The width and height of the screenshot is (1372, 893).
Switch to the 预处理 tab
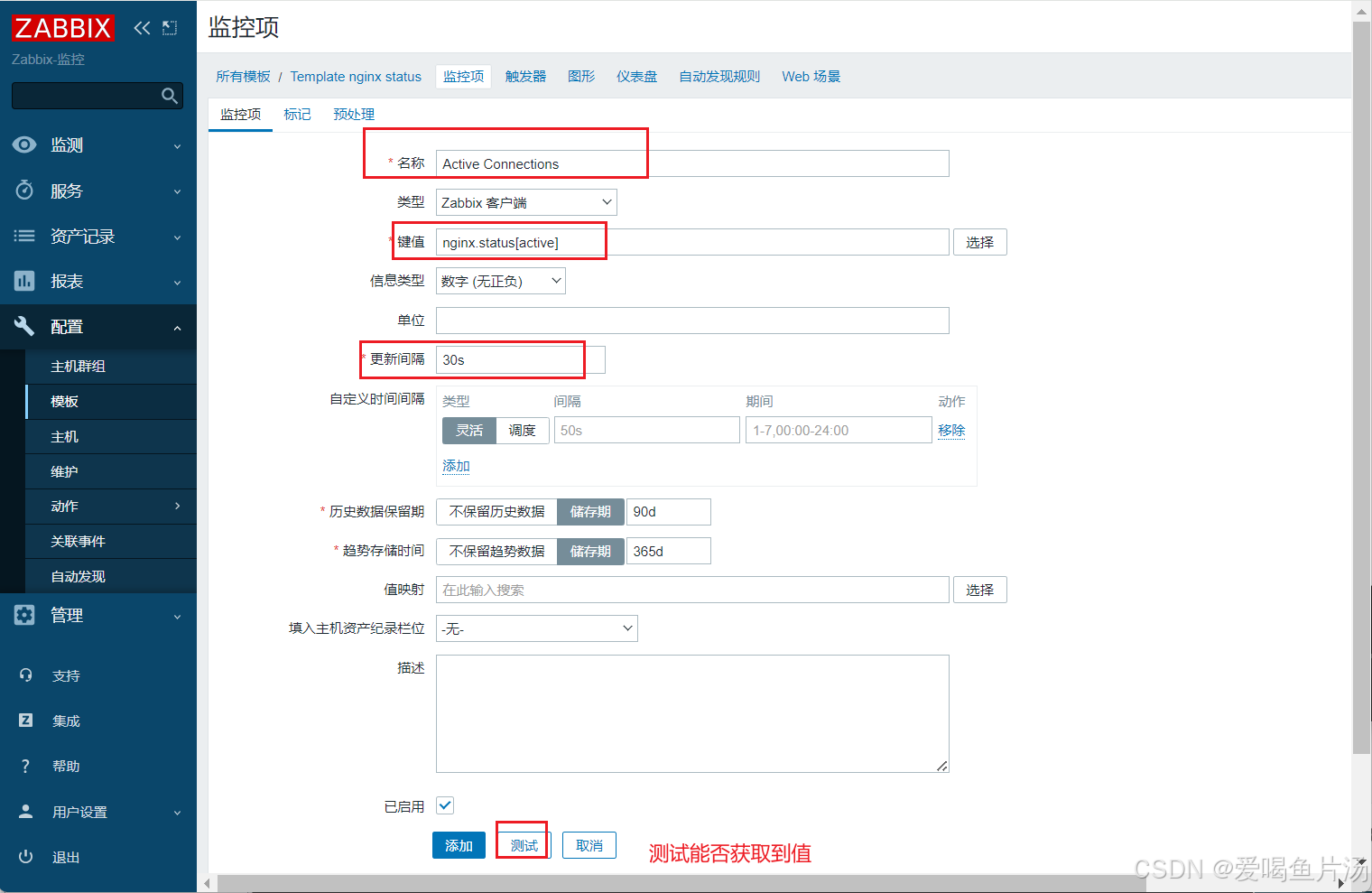tap(354, 114)
